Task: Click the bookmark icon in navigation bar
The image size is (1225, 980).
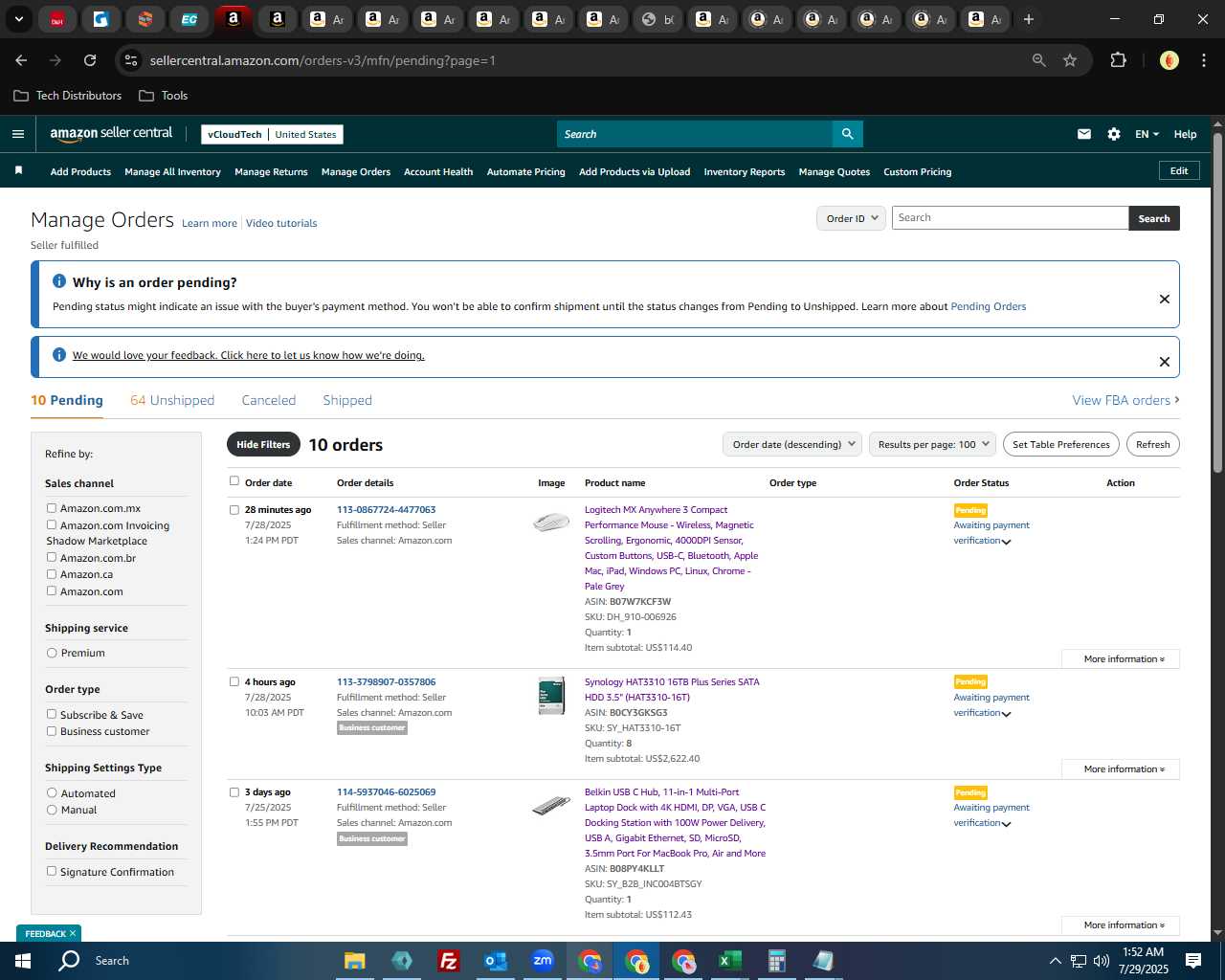Action: click(x=18, y=170)
